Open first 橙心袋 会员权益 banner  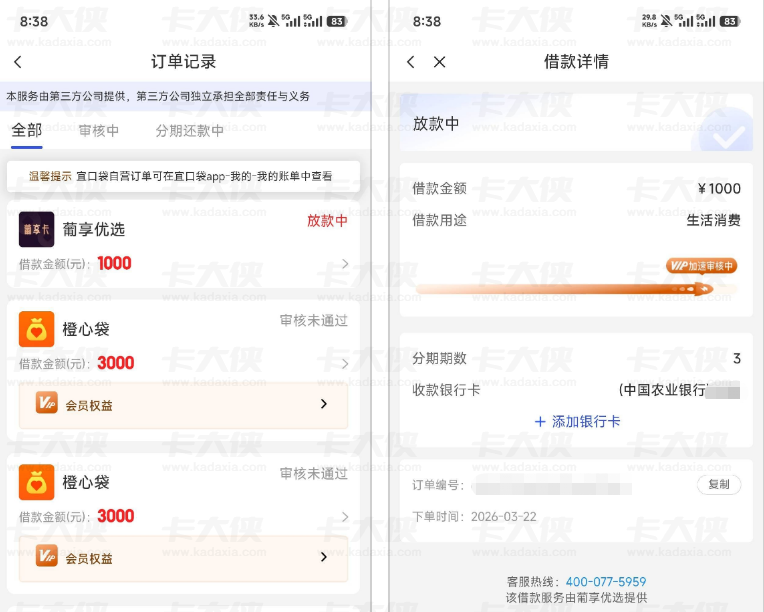click(183, 404)
